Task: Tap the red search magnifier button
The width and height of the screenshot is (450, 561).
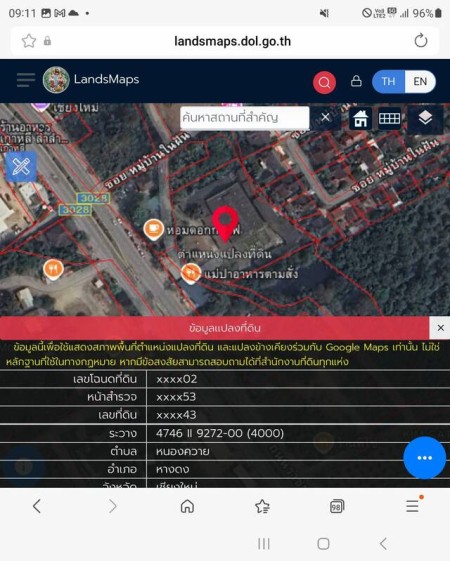Action: 324,83
